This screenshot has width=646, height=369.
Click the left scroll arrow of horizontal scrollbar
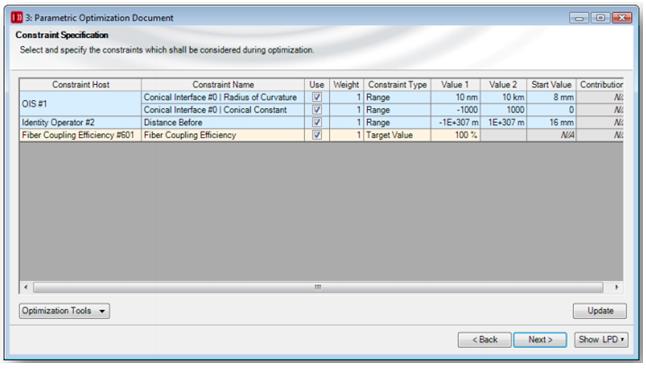tap(26, 287)
